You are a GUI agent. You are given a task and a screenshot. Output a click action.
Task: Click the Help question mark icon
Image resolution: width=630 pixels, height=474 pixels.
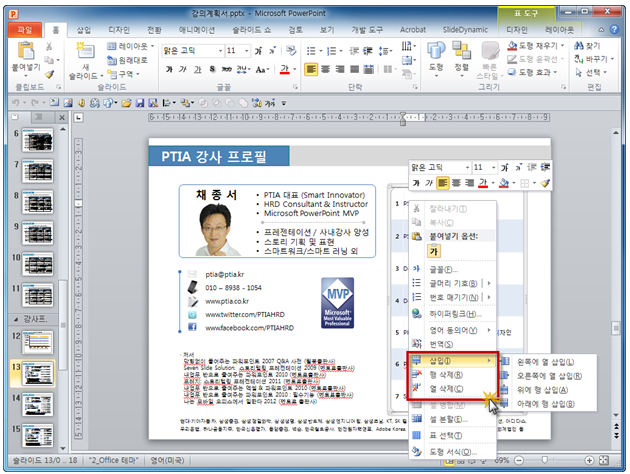tap(614, 29)
